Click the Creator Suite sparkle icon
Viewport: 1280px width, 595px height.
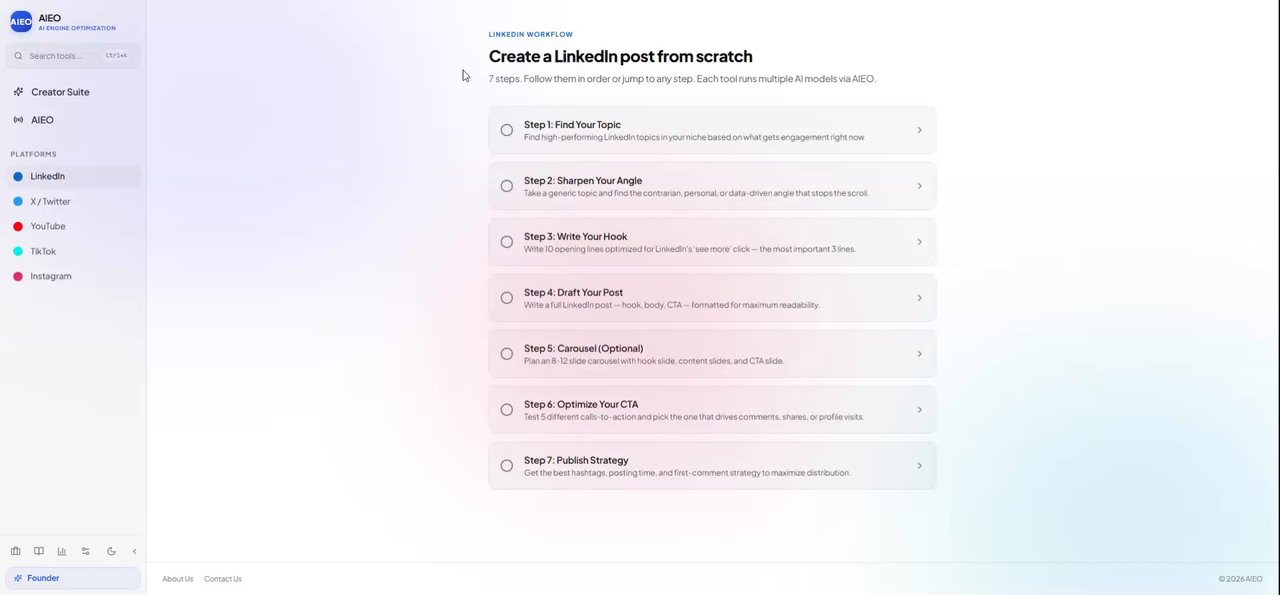[x=19, y=92]
